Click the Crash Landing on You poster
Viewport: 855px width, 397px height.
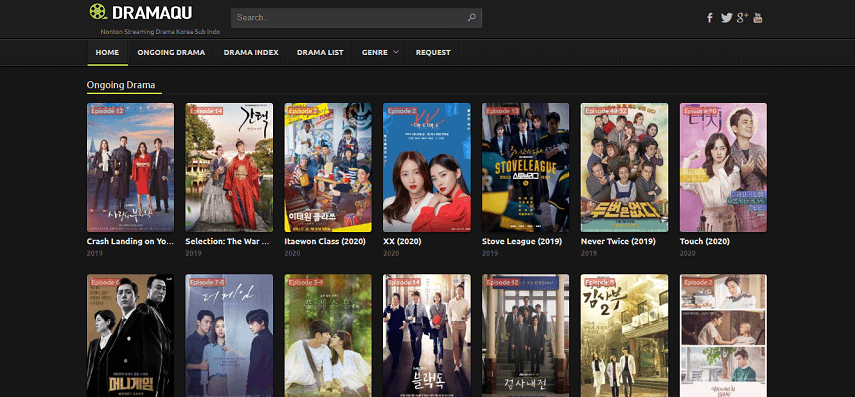(130, 167)
